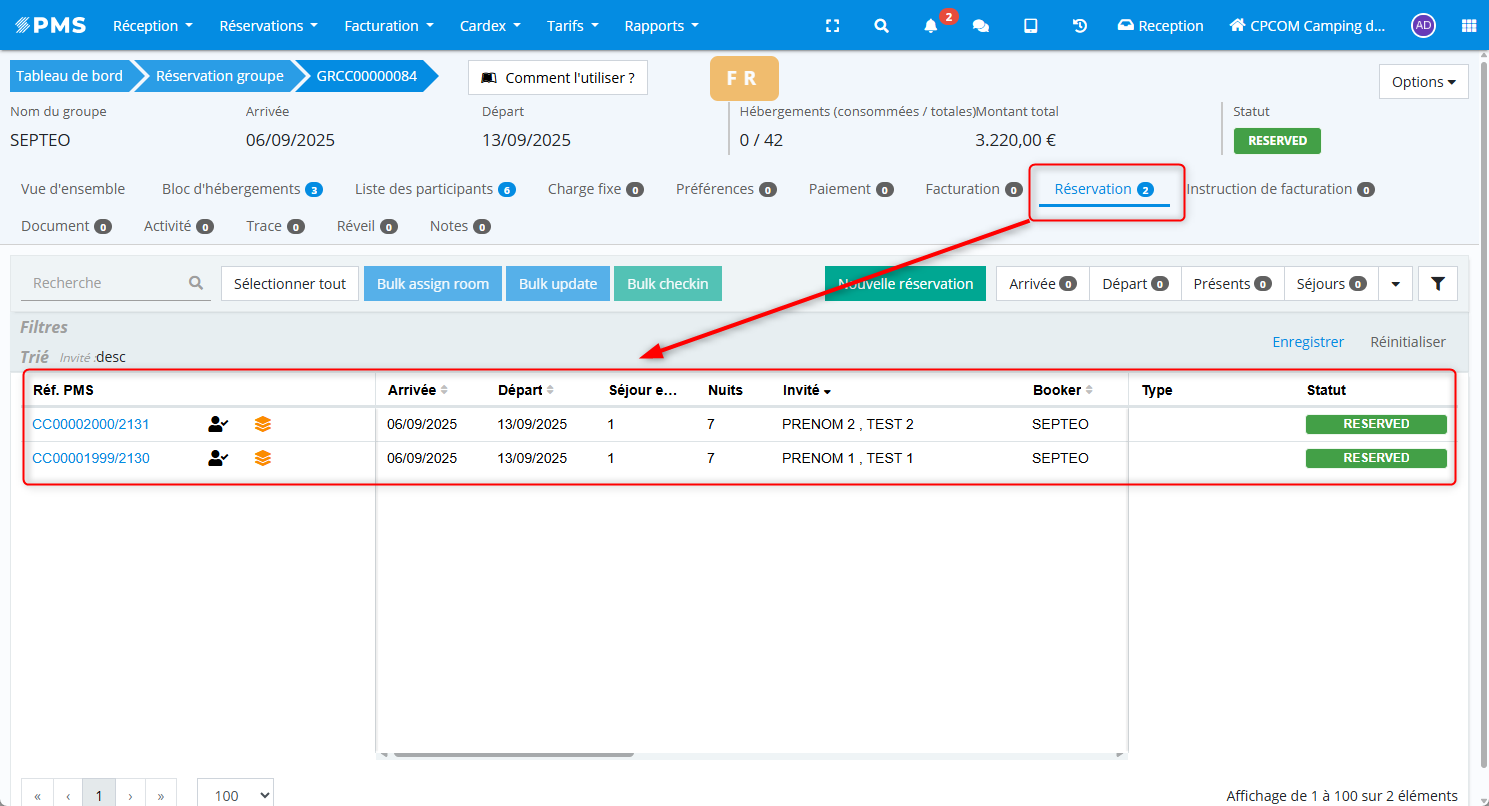Click the fullscreen icon in top bar
1489x806 pixels.
(x=832, y=26)
